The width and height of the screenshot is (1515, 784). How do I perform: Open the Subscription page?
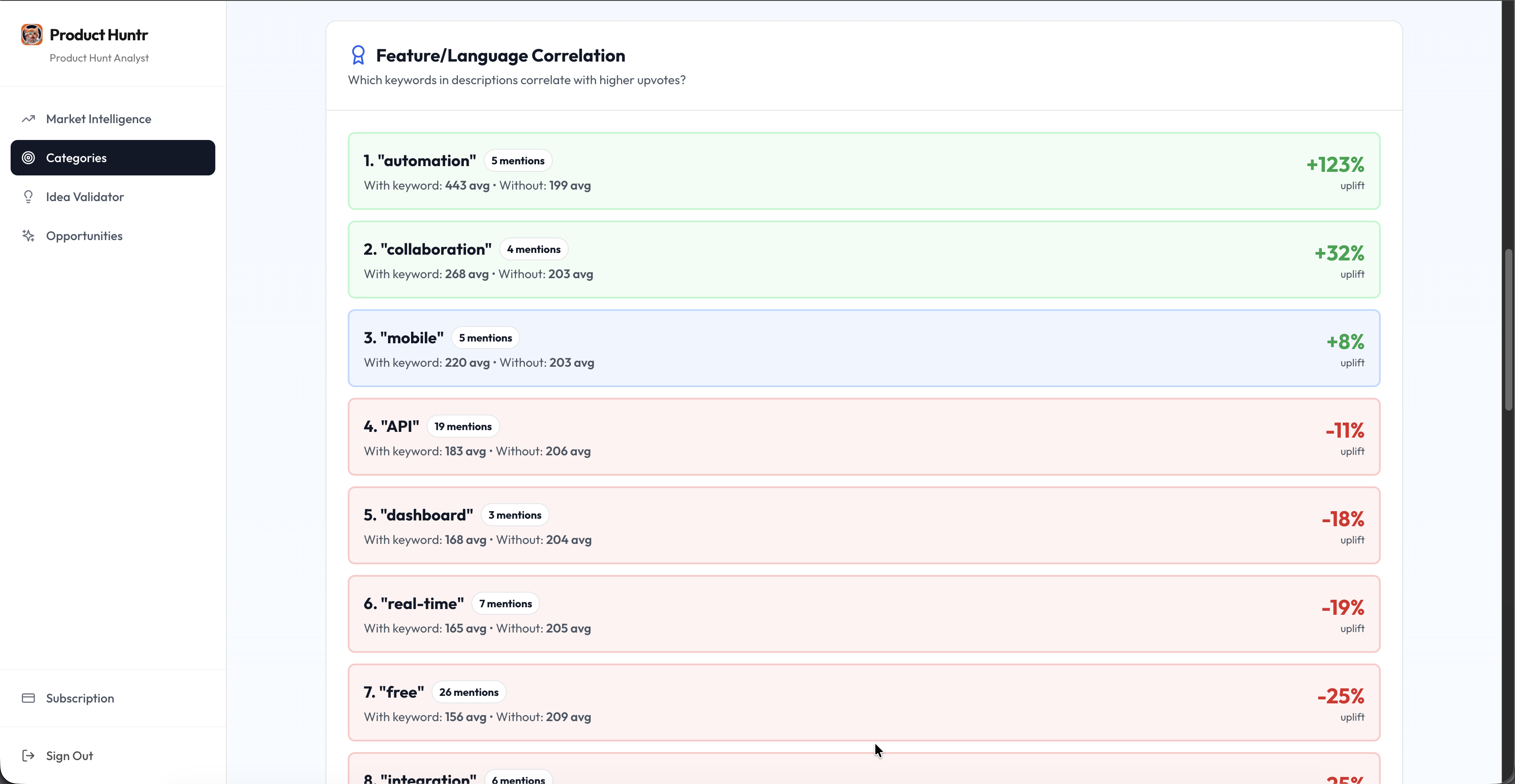(x=80, y=698)
